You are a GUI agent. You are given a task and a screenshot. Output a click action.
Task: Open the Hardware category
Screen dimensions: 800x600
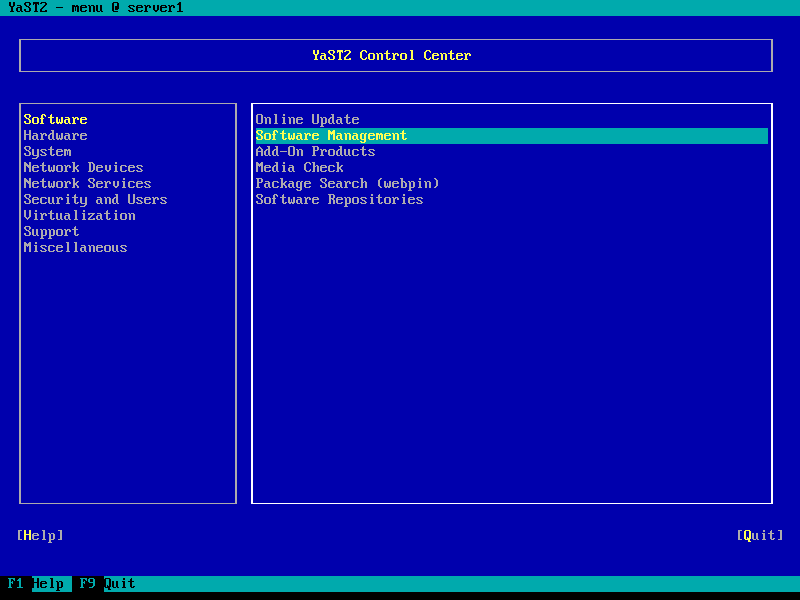[x=56, y=136]
